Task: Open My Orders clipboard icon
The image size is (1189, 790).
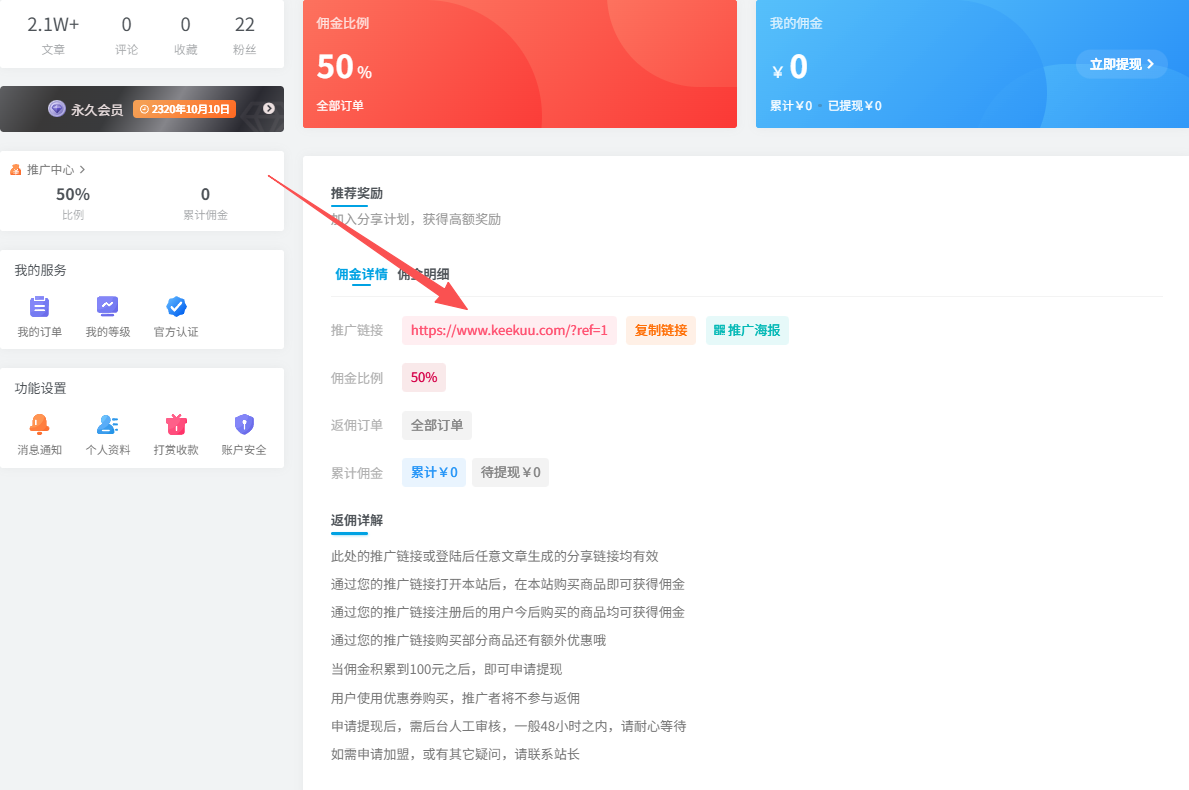Action: (x=39, y=307)
